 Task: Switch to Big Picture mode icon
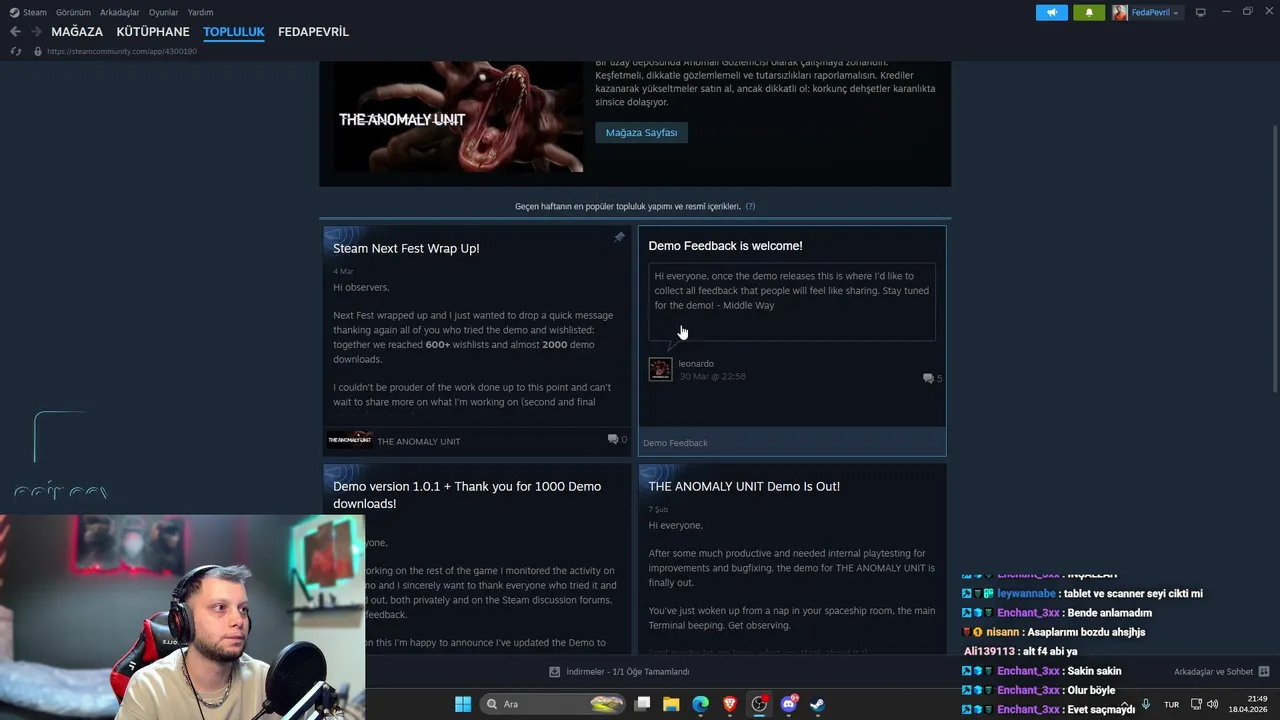pyautogui.click(x=1201, y=12)
